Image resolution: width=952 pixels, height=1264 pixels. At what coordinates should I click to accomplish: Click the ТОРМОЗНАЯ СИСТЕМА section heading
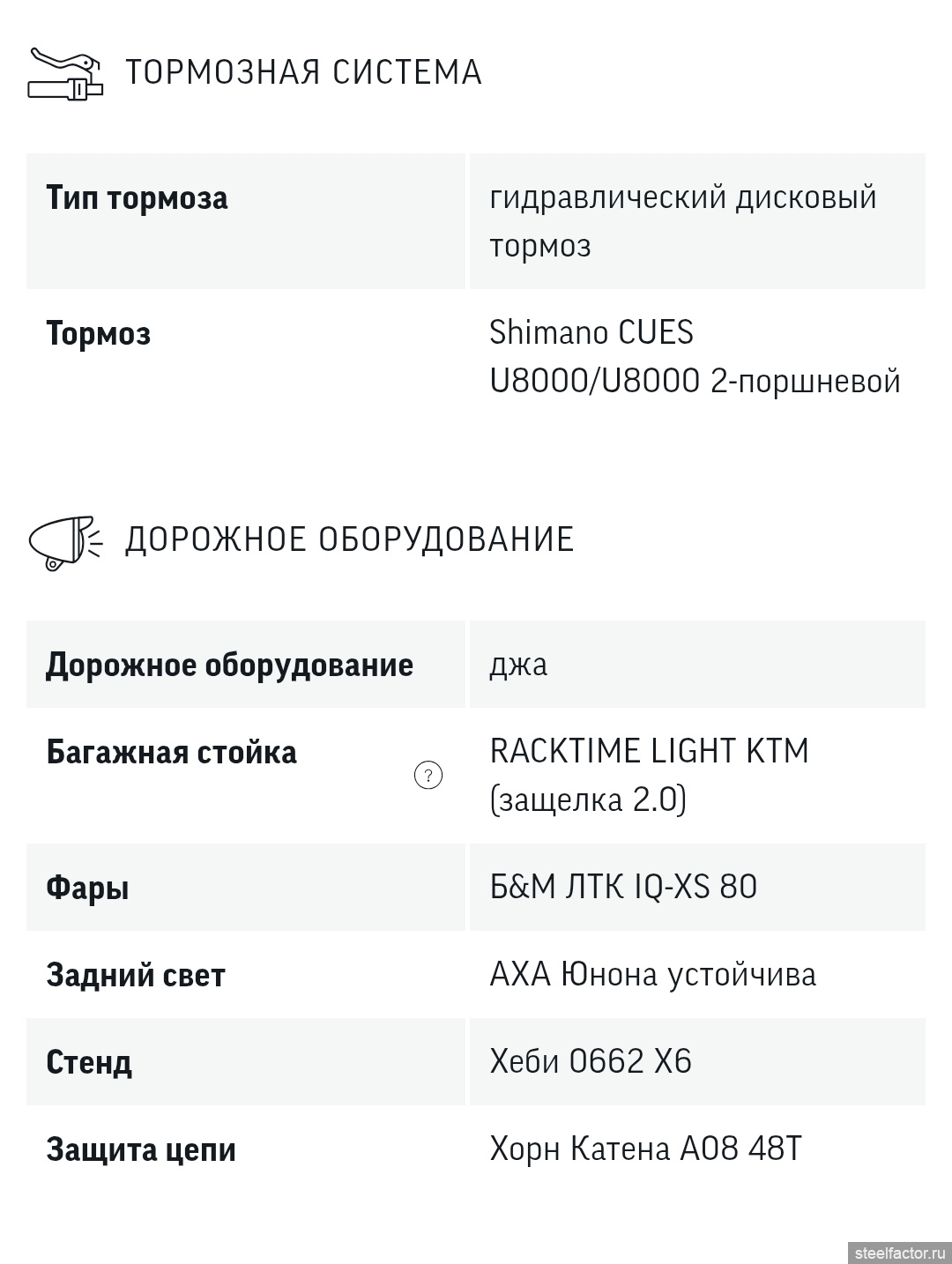coord(303,72)
